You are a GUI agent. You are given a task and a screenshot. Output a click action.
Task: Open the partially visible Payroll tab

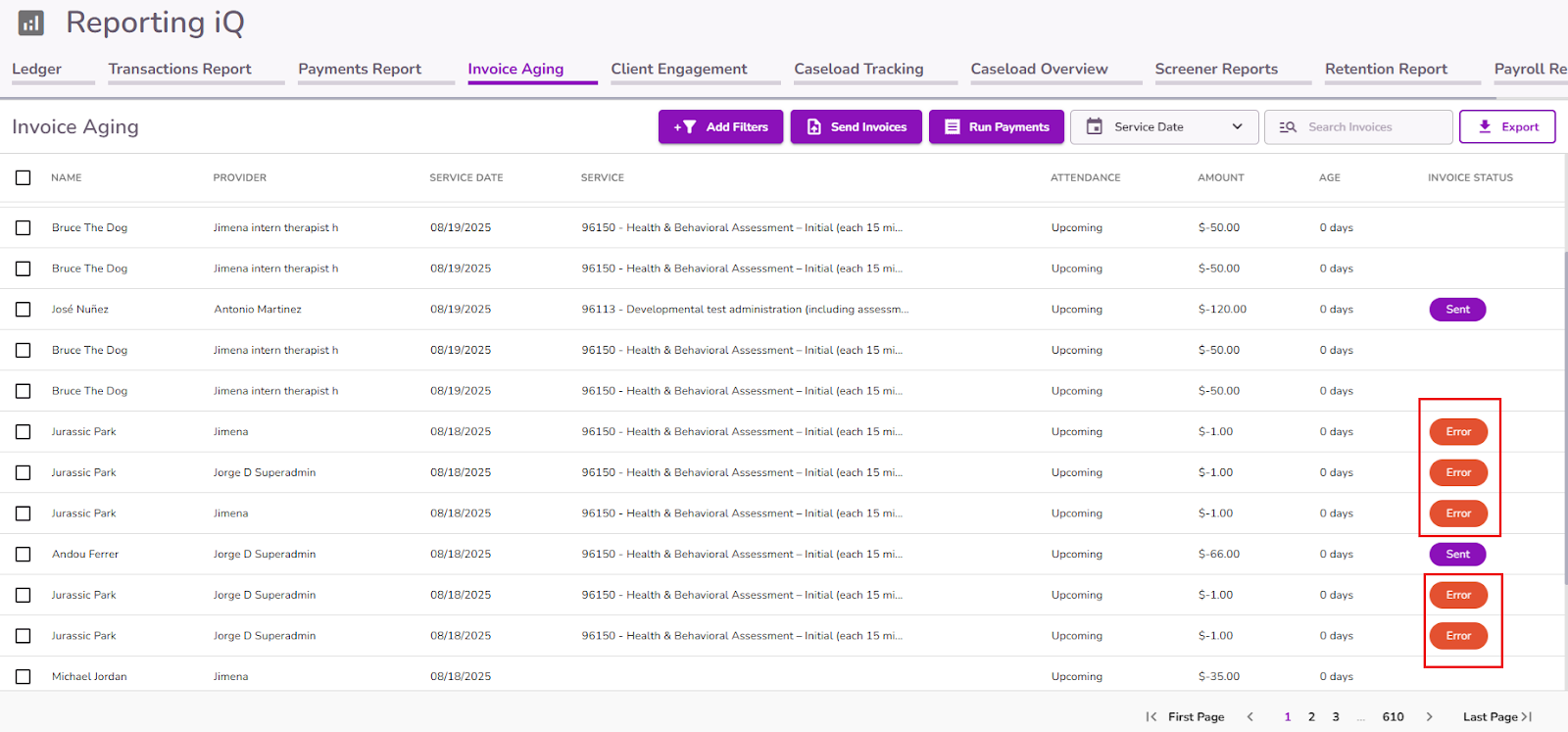pyautogui.click(x=1531, y=69)
